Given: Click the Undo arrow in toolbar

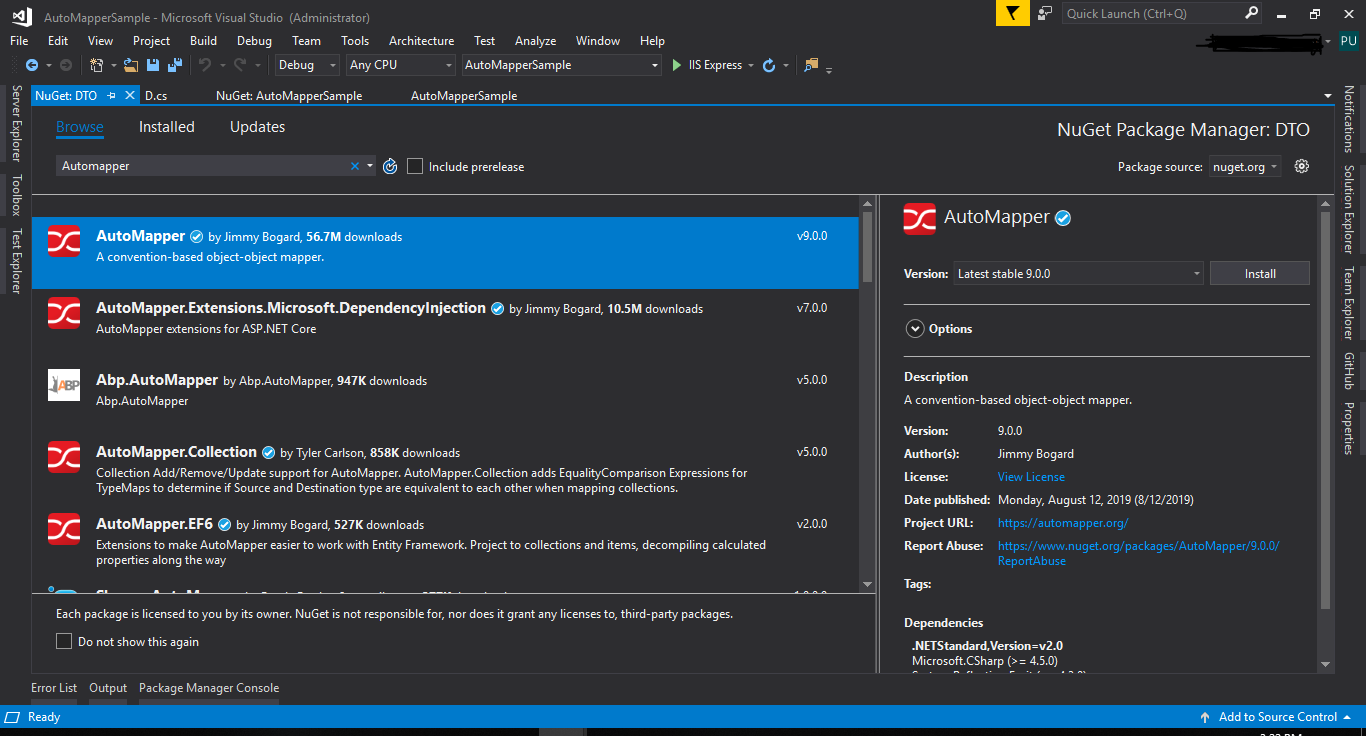Looking at the screenshot, I should point(204,65).
